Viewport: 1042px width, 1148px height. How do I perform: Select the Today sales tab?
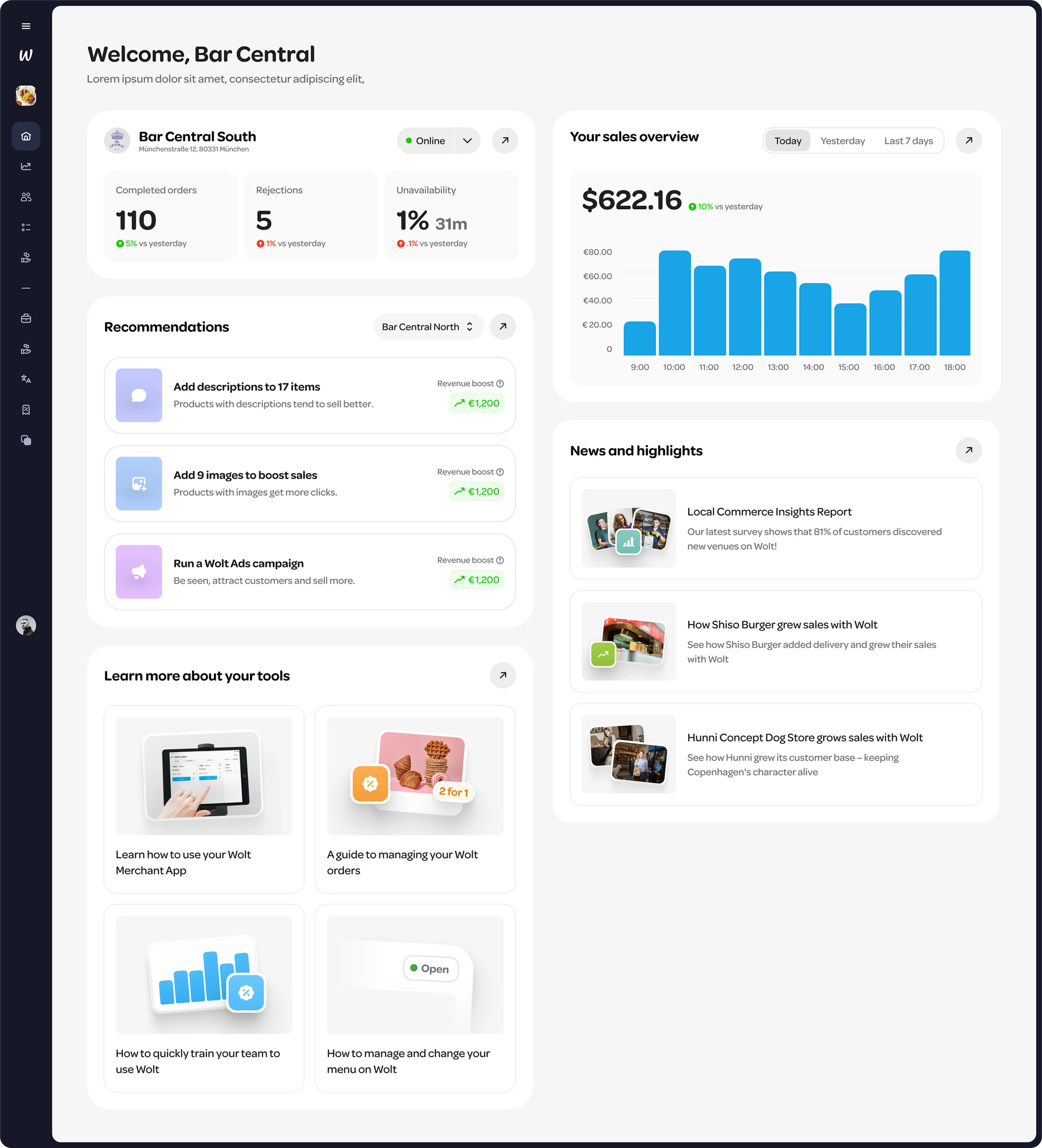click(x=787, y=141)
